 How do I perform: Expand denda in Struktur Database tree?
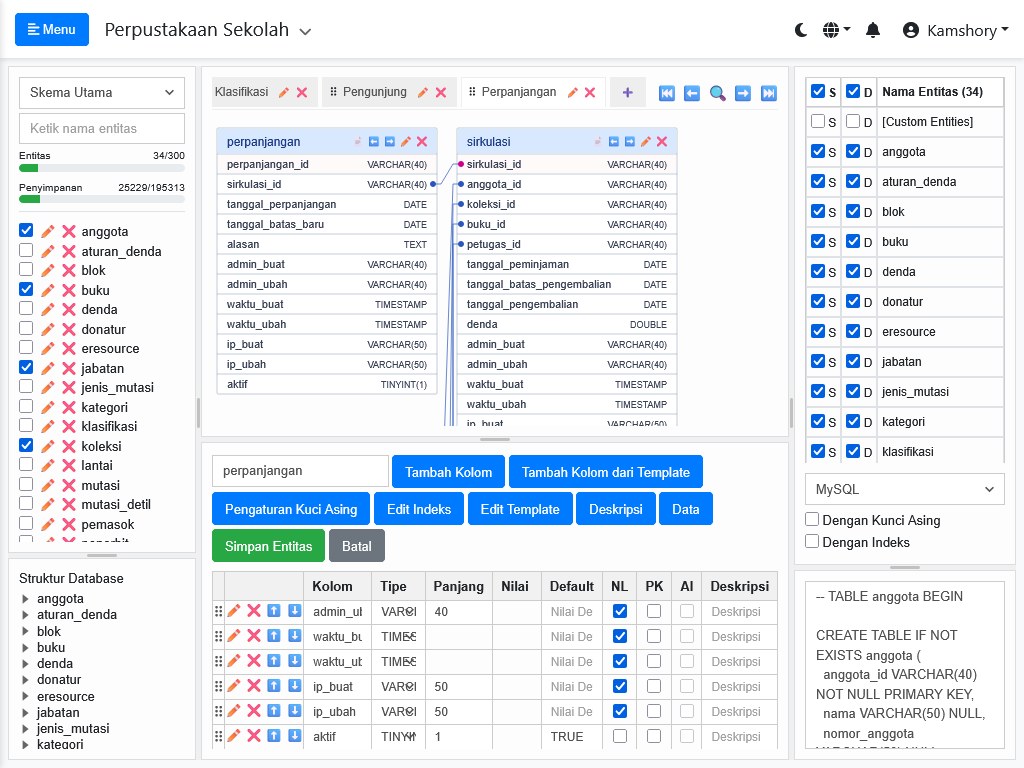pos(25,664)
